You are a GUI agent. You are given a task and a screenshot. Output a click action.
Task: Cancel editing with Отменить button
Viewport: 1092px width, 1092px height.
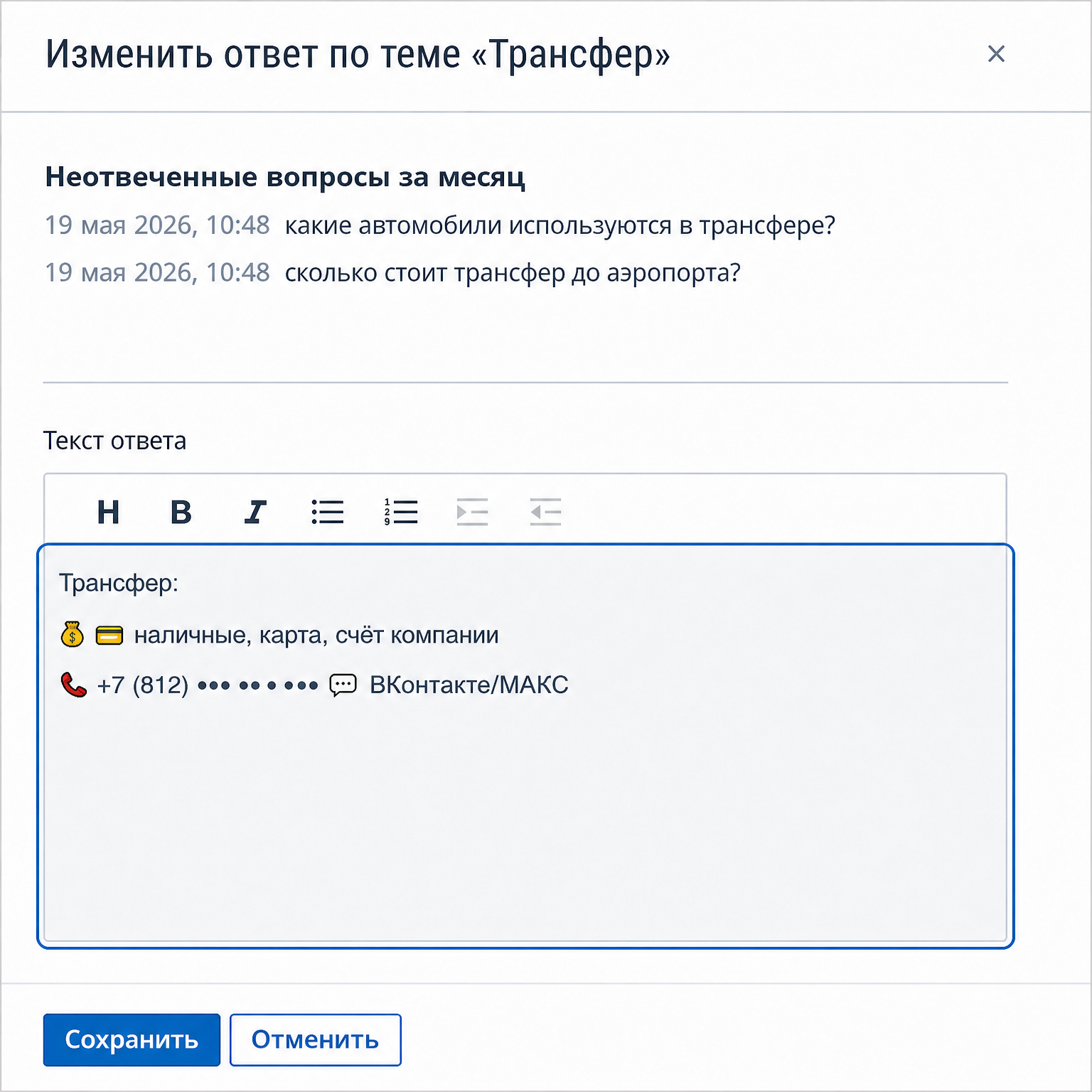(316, 1039)
